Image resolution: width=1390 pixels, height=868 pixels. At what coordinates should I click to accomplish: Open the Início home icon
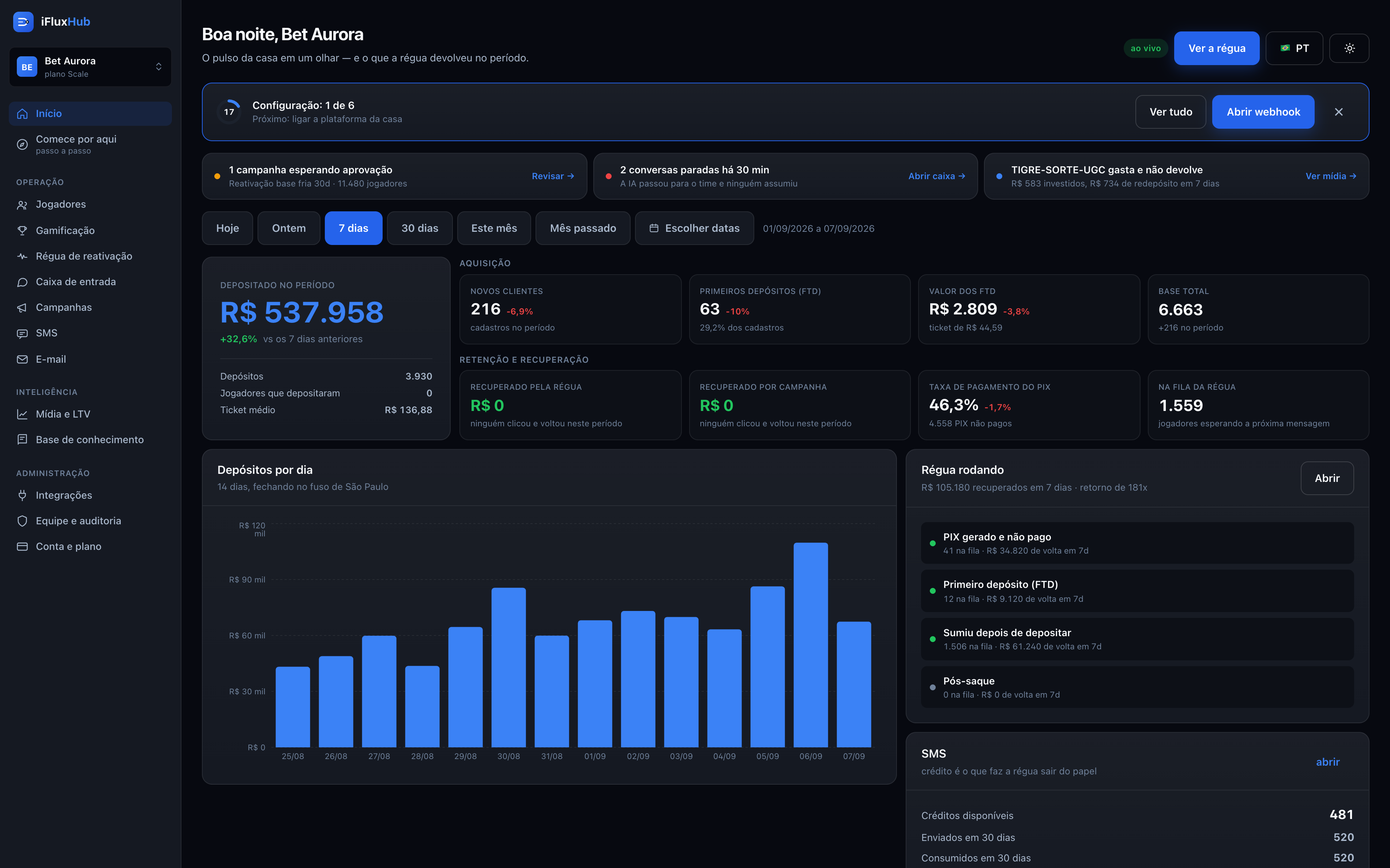[22, 114]
